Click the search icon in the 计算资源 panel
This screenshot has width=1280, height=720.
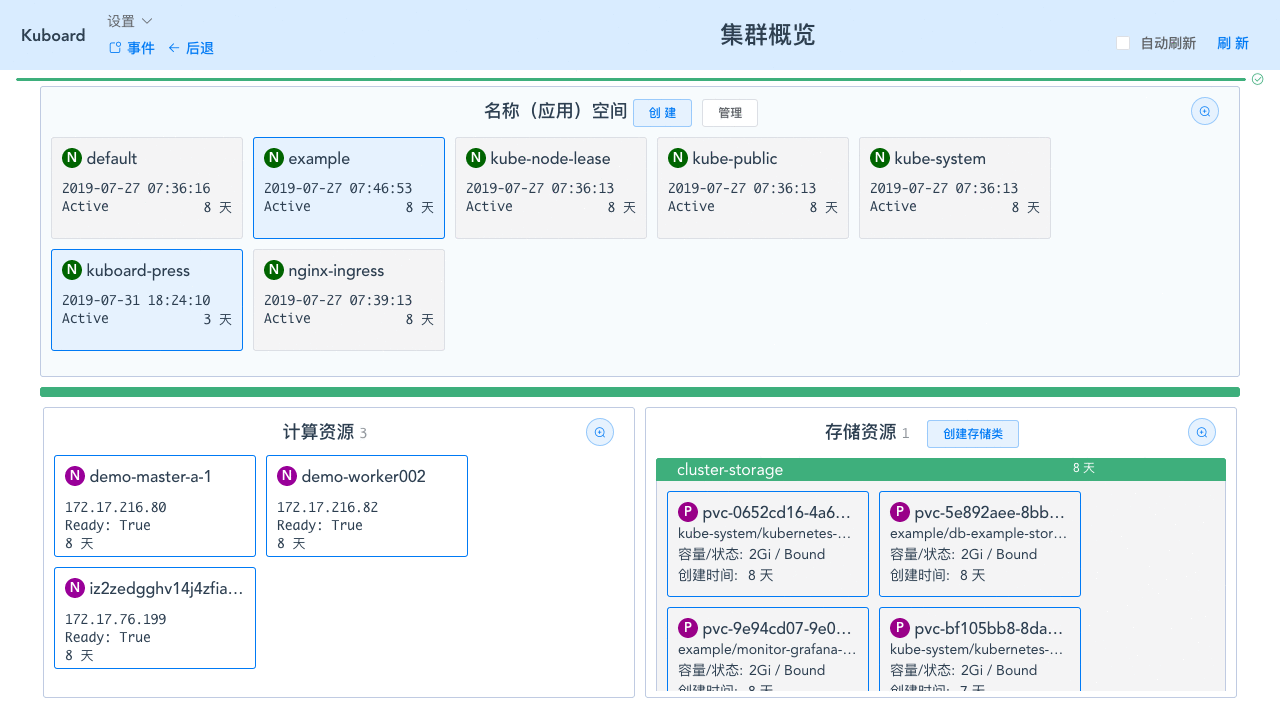[x=599, y=431]
